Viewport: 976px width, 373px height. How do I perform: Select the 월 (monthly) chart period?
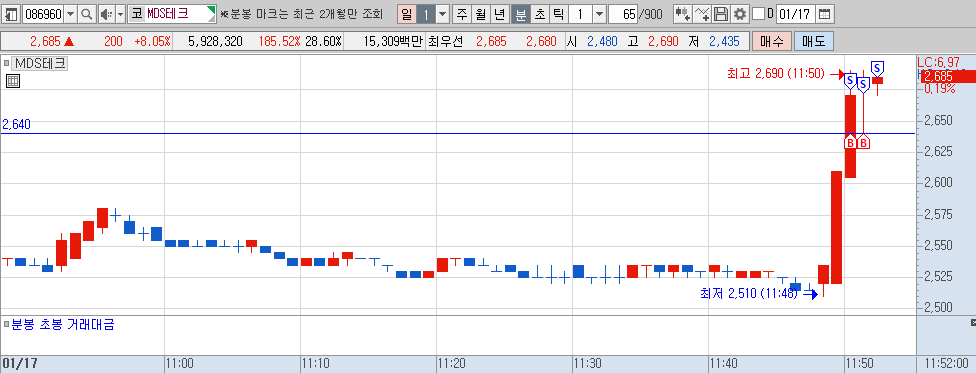(481, 13)
